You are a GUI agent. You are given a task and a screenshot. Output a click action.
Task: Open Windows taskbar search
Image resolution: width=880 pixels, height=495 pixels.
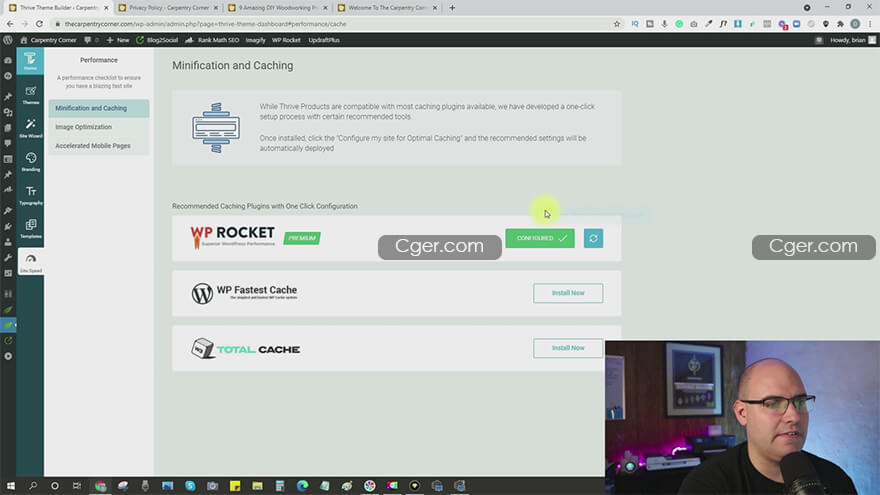pos(33,486)
